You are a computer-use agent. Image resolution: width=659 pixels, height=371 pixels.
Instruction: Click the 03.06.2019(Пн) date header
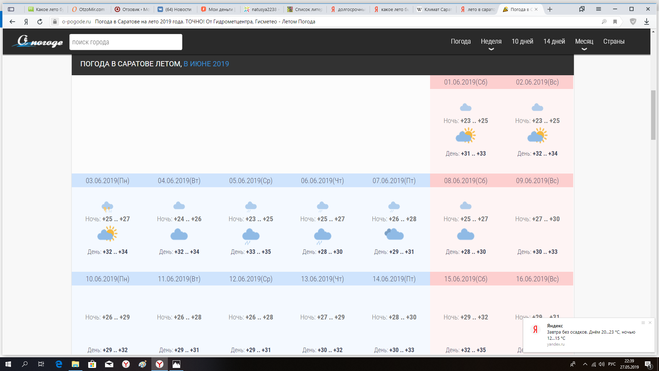[x=108, y=181]
